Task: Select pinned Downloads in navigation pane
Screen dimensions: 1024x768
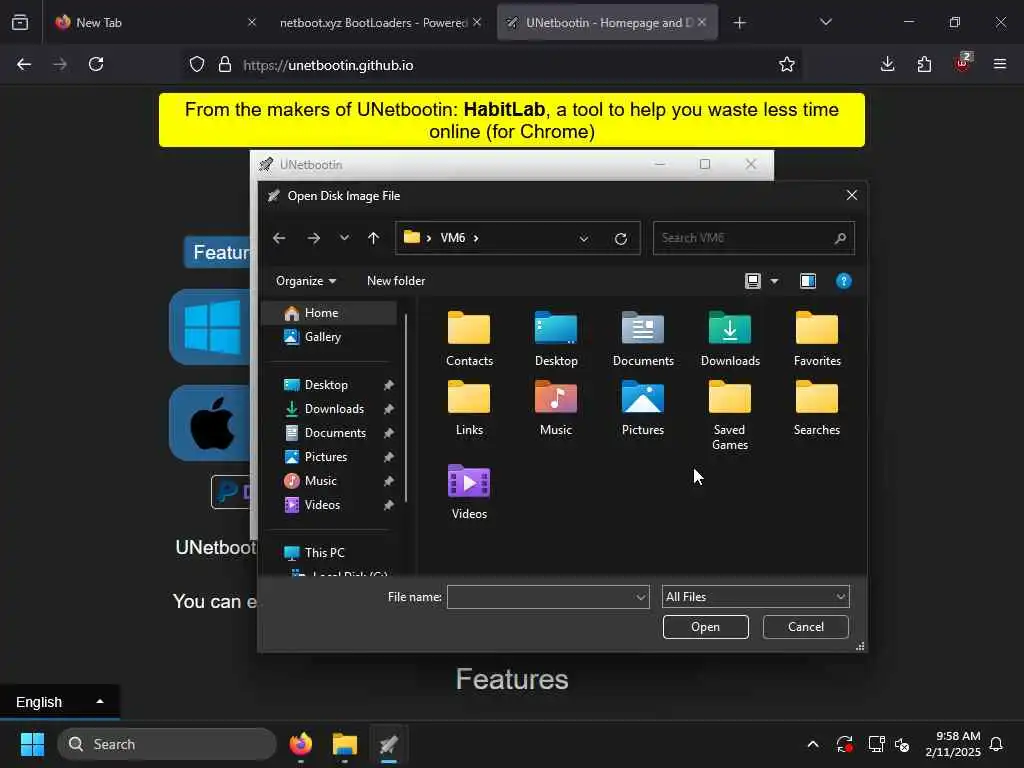Action: pyautogui.click(x=334, y=409)
